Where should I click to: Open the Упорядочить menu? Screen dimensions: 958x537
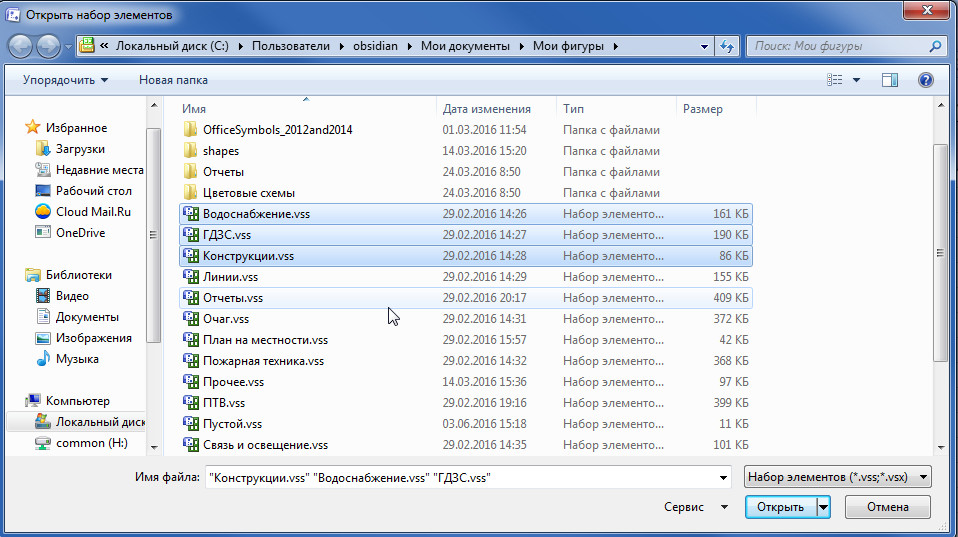coord(65,80)
